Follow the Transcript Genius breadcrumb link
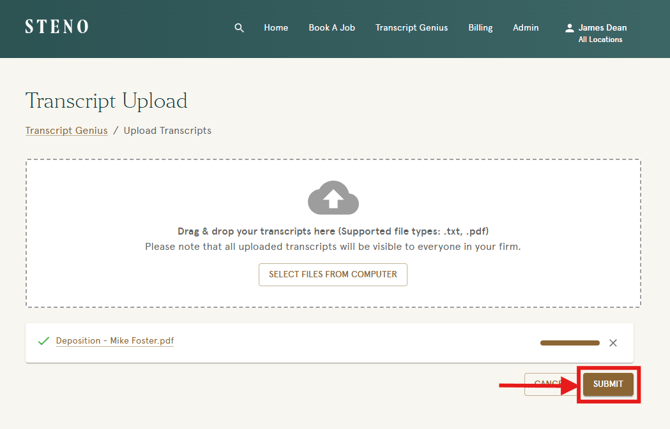 (66, 131)
